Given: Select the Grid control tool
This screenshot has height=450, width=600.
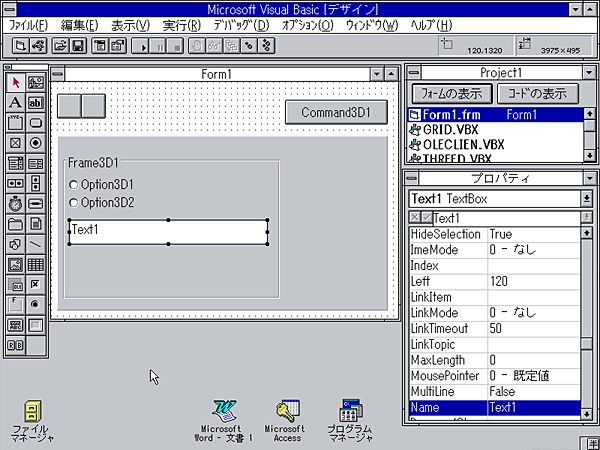Looking at the screenshot, I should (36, 265).
